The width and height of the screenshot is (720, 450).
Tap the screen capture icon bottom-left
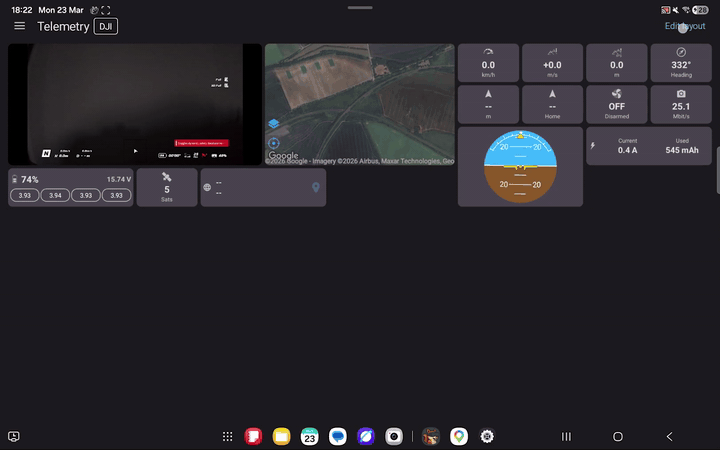pyautogui.click(x=14, y=436)
